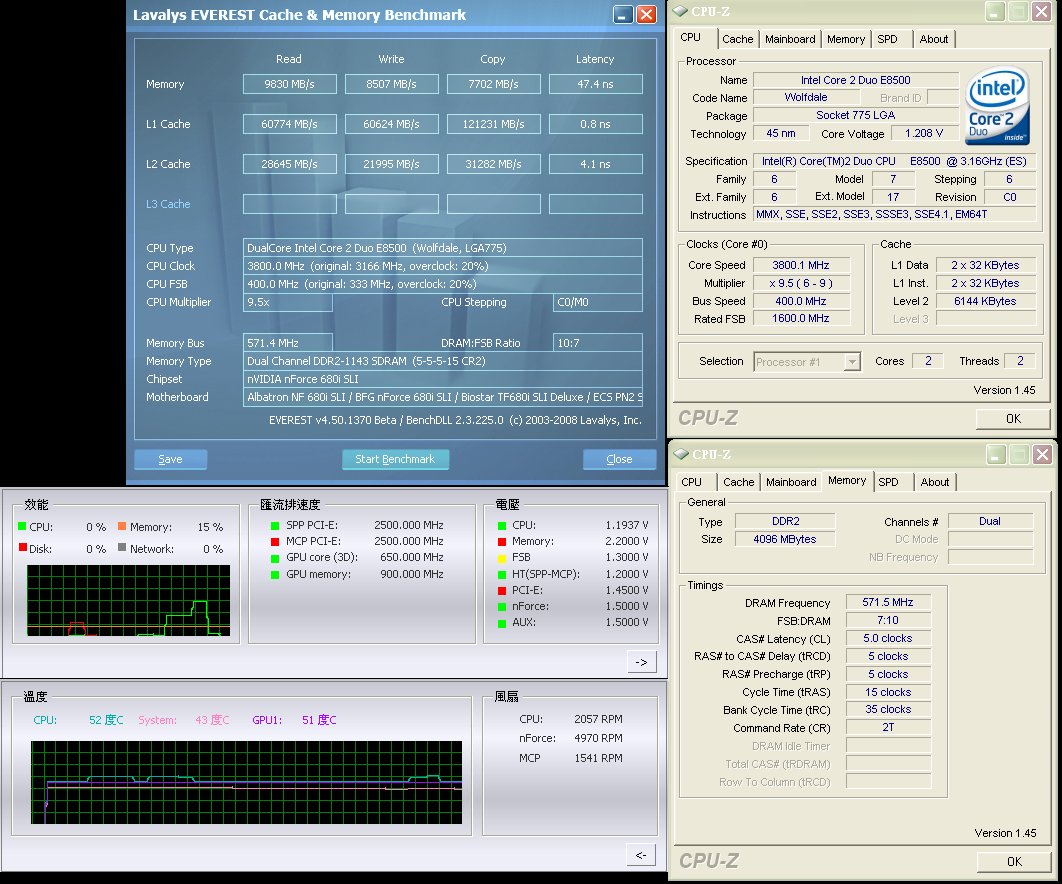Click the Memory Latency value "47.4 ns"

pyautogui.click(x=595, y=84)
